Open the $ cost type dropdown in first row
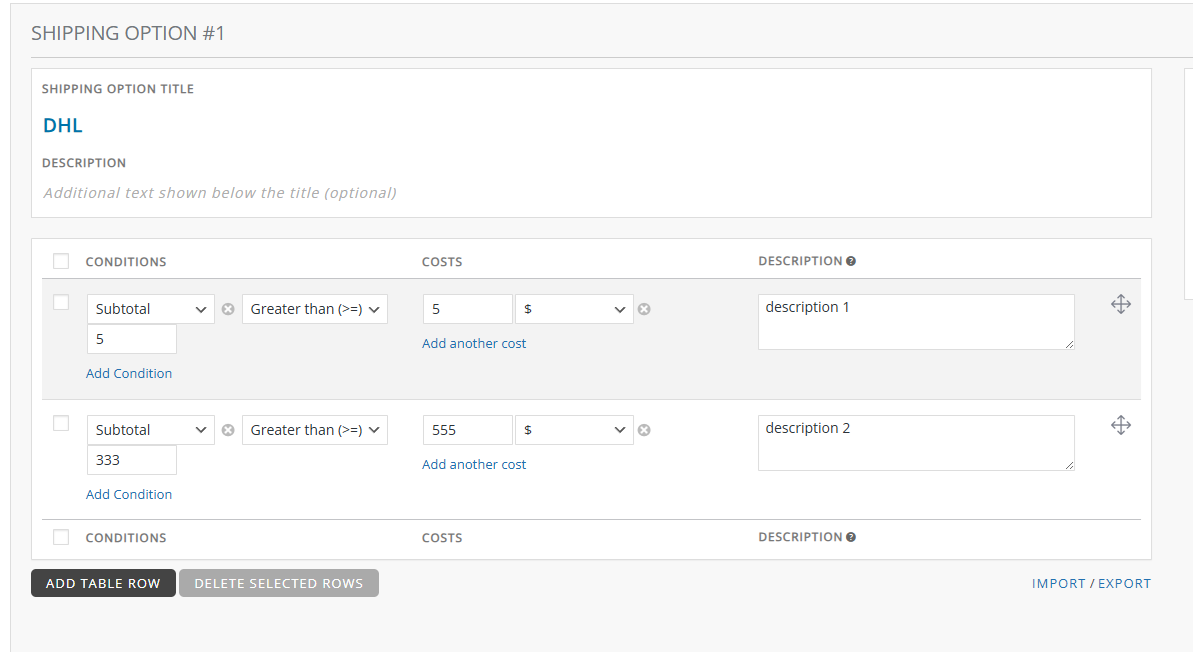 pyautogui.click(x=574, y=310)
